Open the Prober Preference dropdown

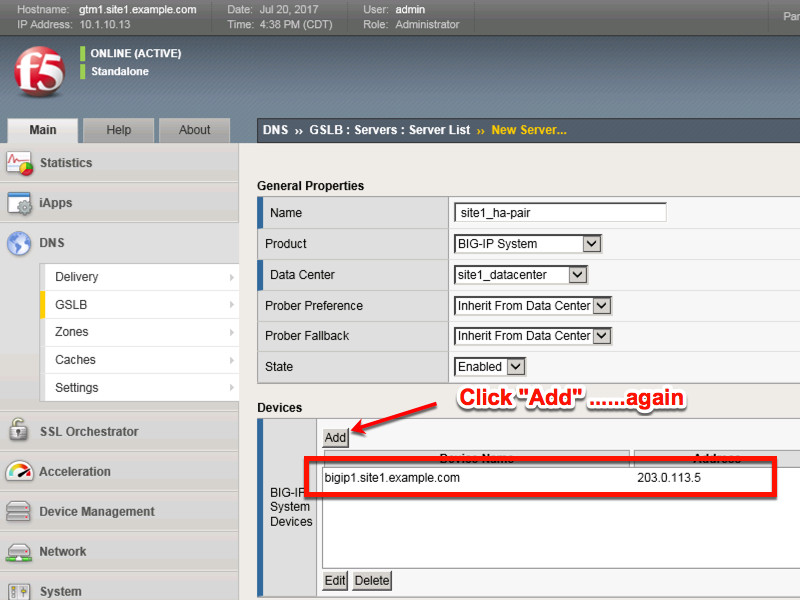532,306
